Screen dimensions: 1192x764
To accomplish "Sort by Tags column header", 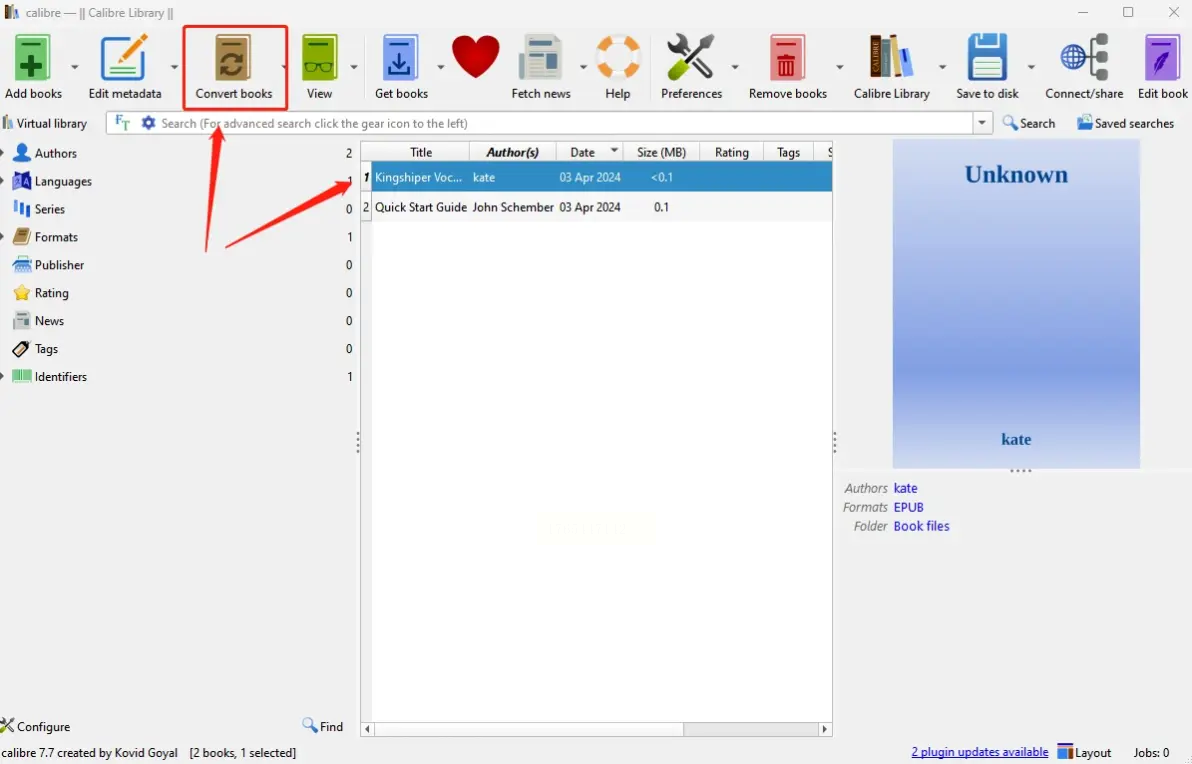I will [x=788, y=152].
